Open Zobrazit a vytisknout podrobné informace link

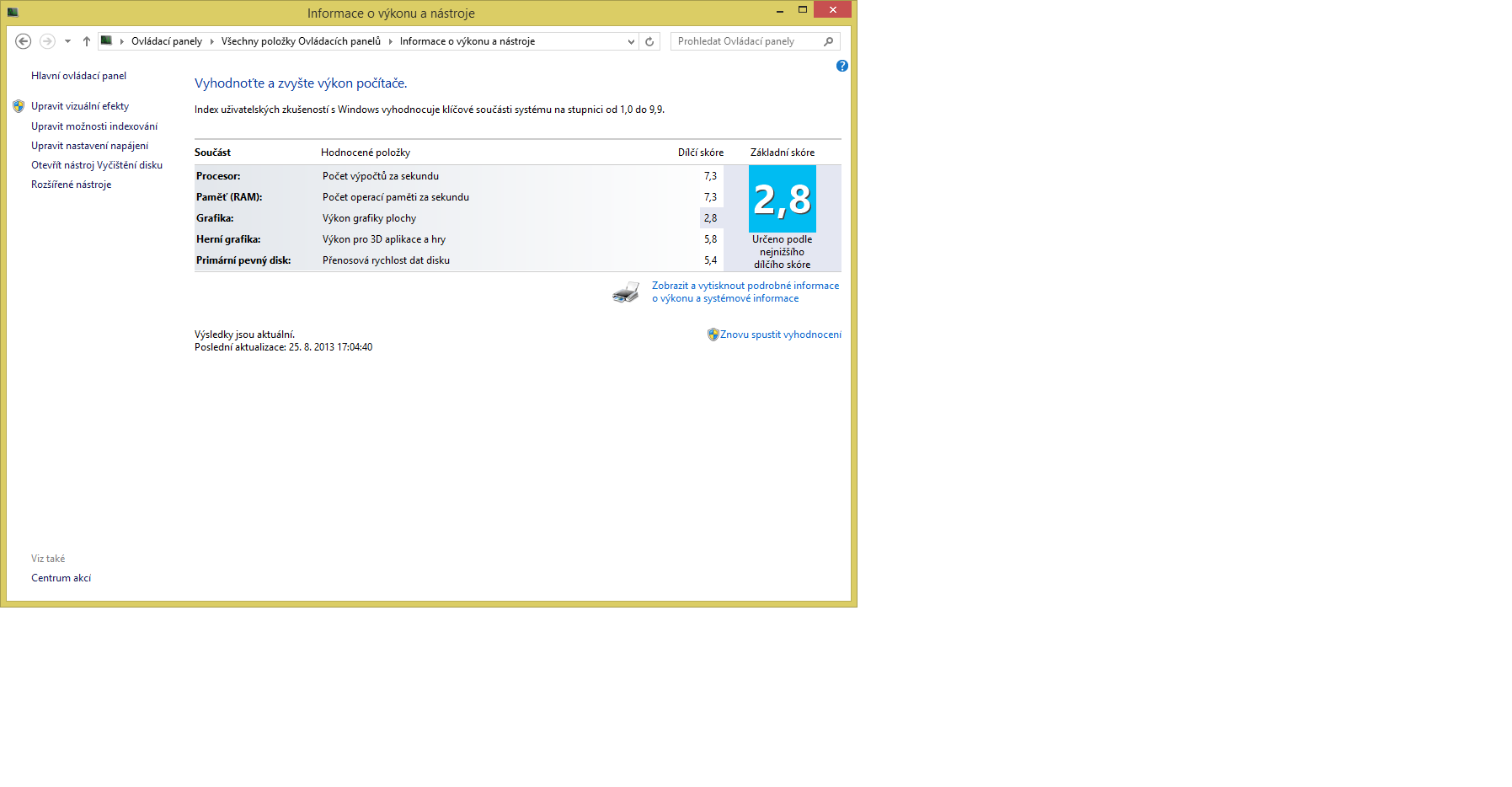point(745,292)
